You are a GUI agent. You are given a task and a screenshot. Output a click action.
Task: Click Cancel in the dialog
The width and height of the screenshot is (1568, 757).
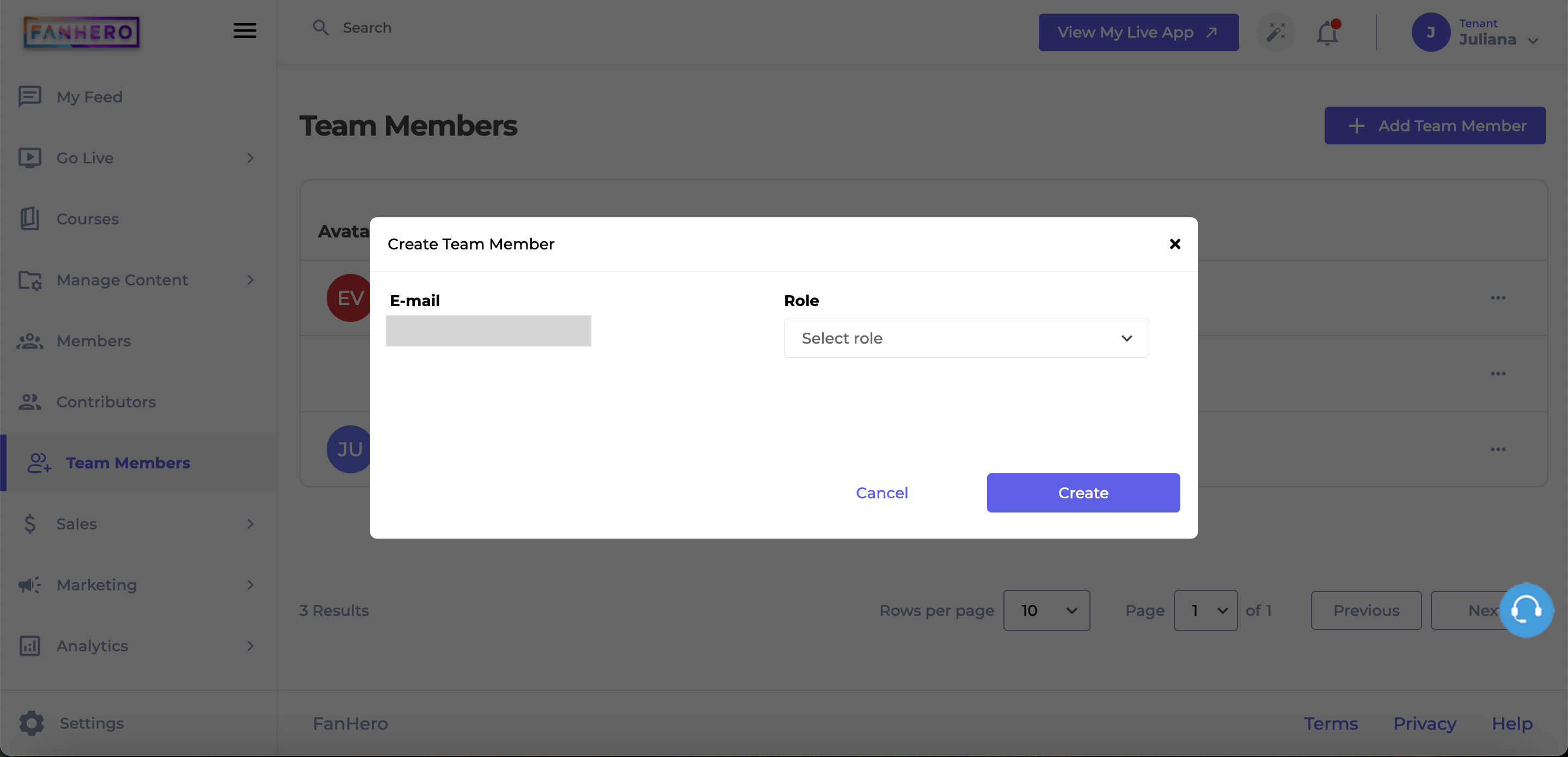(881, 493)
